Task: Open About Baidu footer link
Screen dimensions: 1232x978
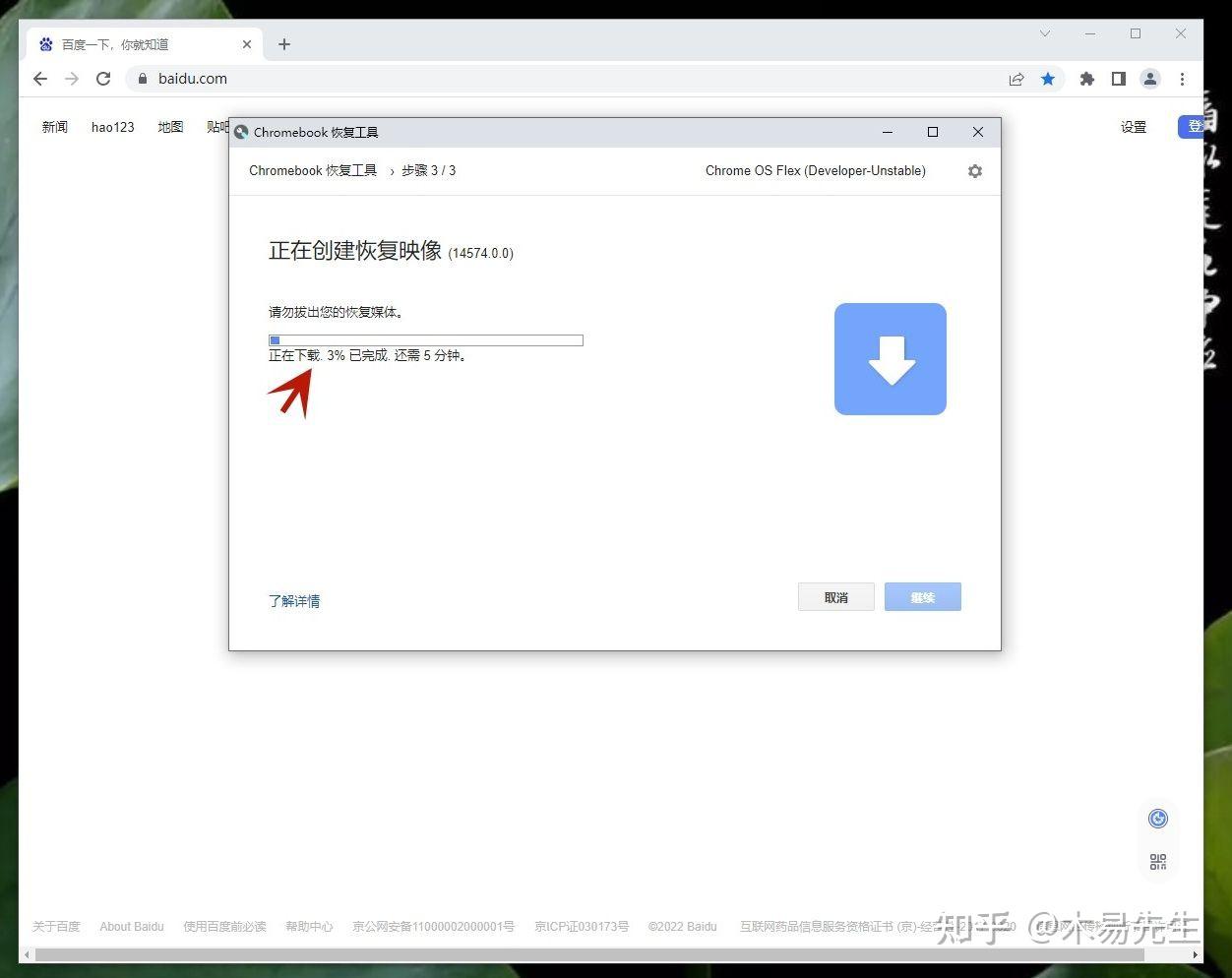Action: pos(132,927)
